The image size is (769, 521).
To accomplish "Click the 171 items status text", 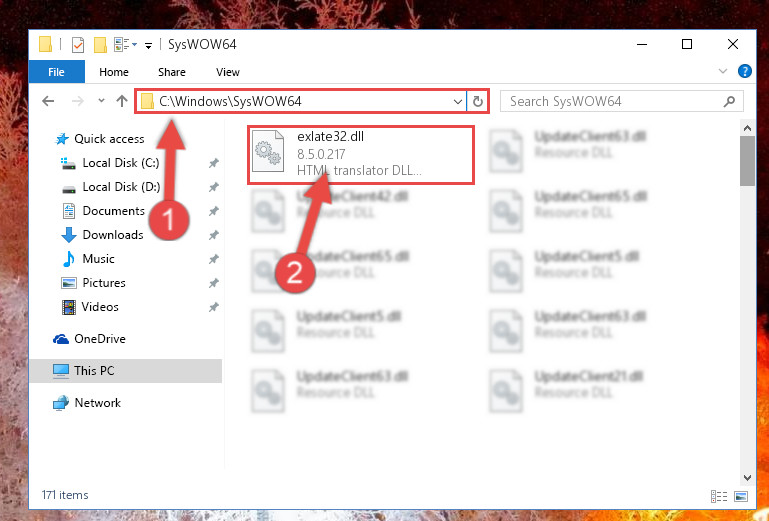I will (x=65, y=495).
